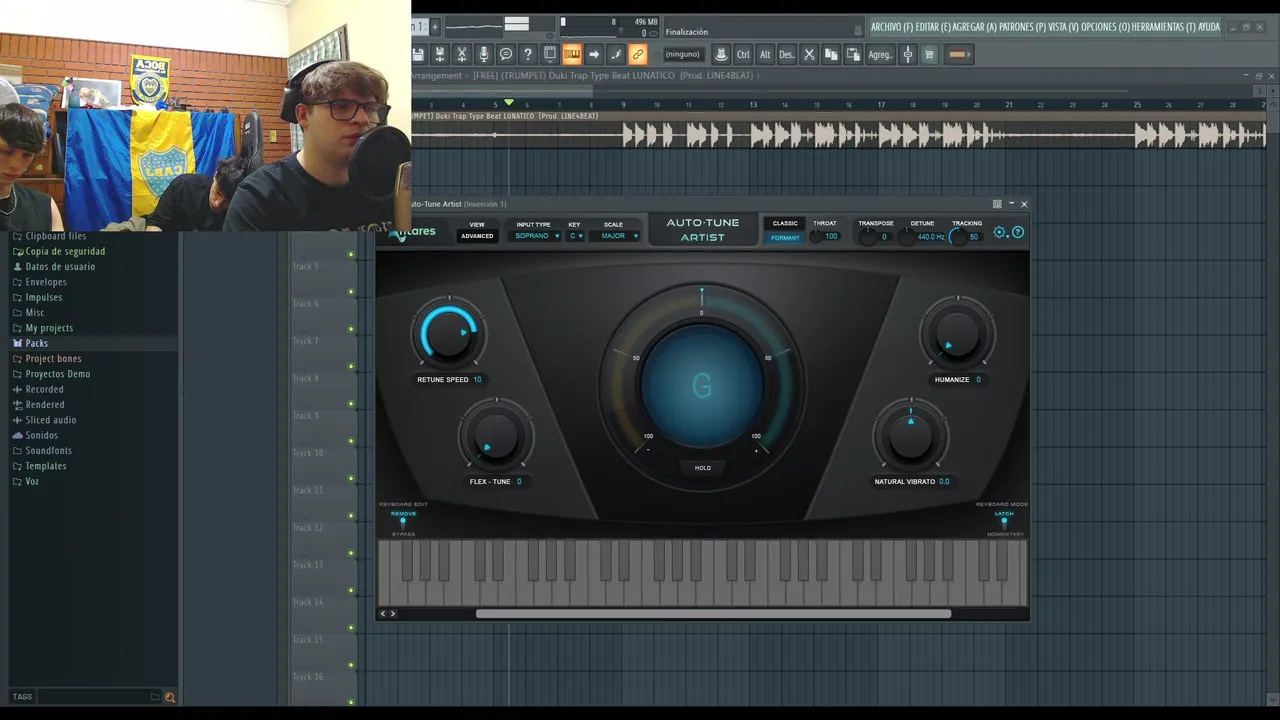The width and height of the screenshot is (1280, 720).
Task: Open Auto-Tune help question mark icon
Action: [1018, 233]
